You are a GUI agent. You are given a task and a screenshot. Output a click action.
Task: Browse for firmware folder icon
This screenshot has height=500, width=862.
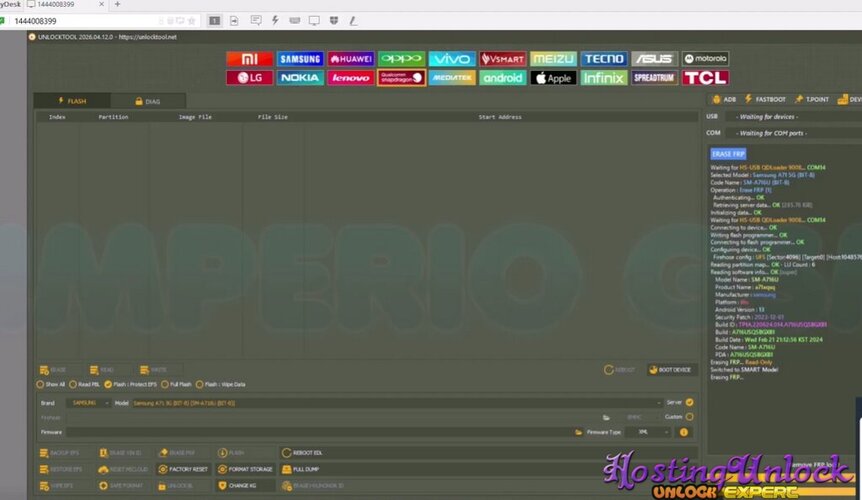578,432
